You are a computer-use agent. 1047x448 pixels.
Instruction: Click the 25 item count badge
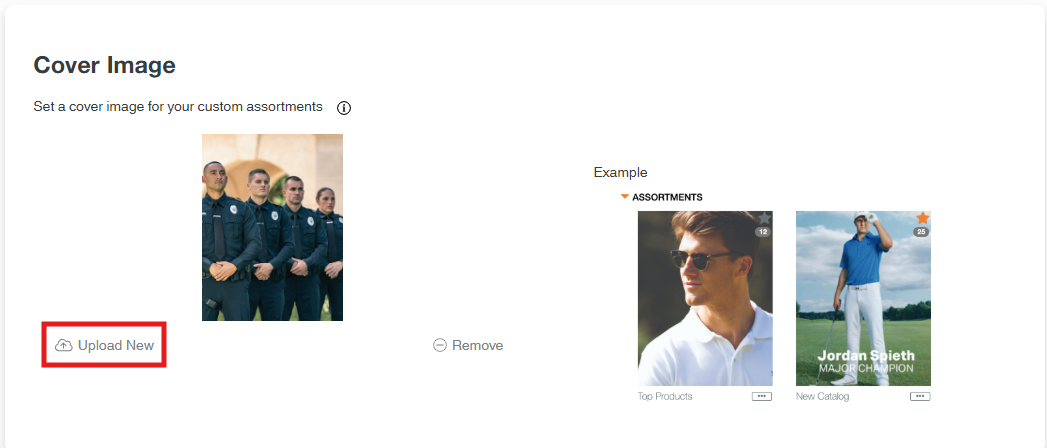(x=921, y=232)
